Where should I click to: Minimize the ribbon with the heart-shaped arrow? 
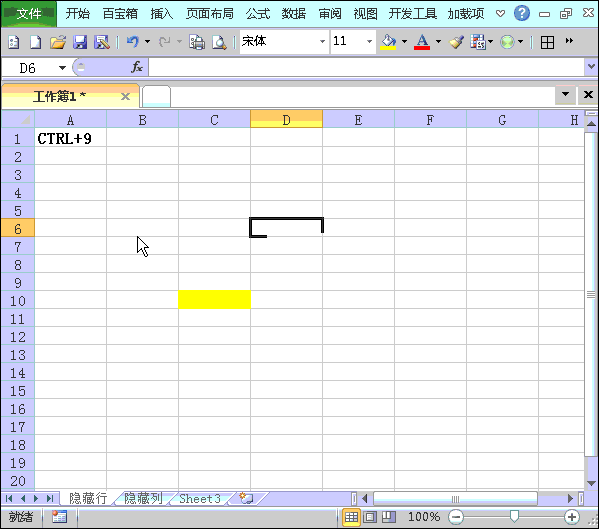pyautogui.click(x=500, y=14)
